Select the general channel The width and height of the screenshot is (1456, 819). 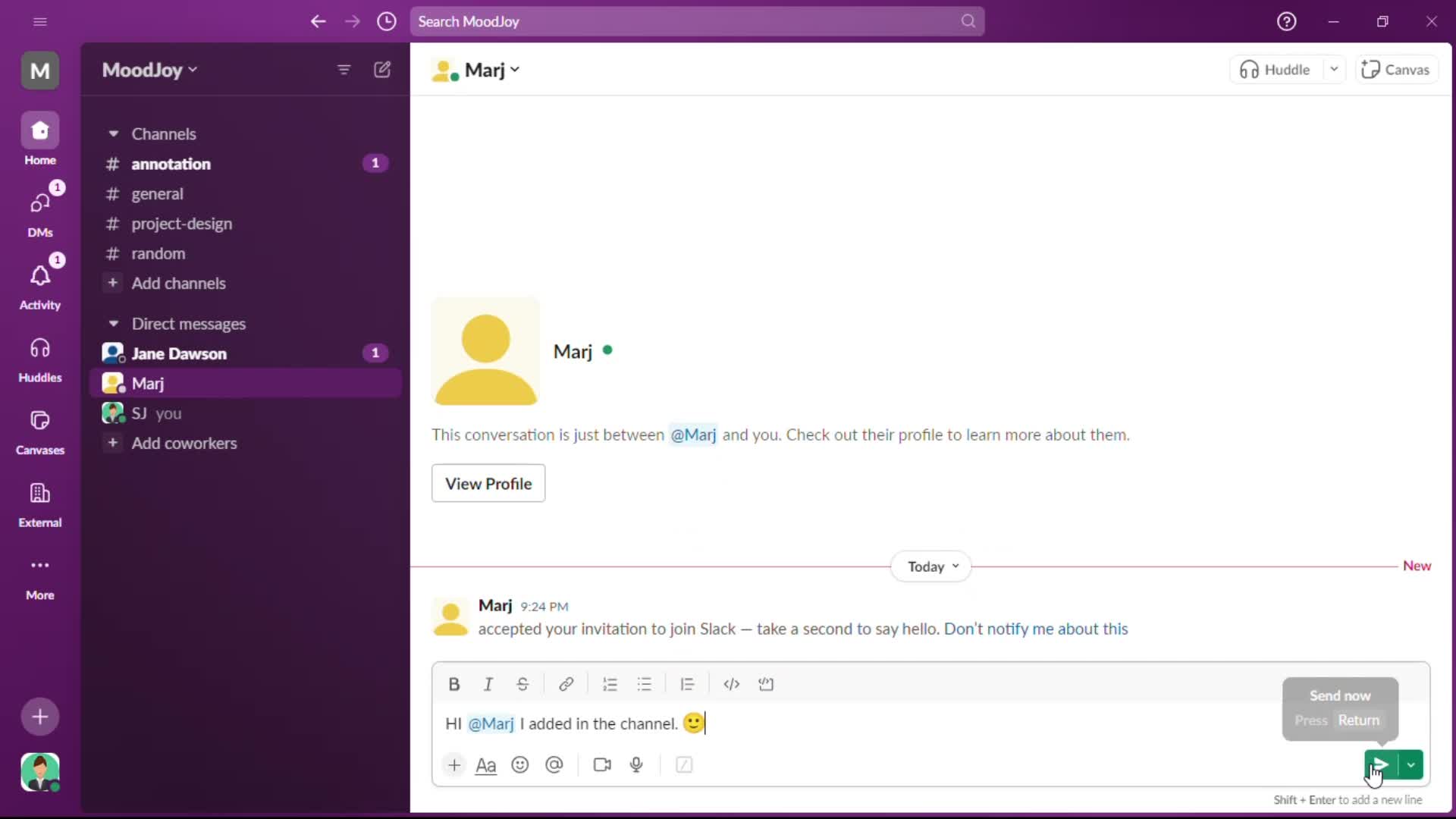click(x=156, y=193)
